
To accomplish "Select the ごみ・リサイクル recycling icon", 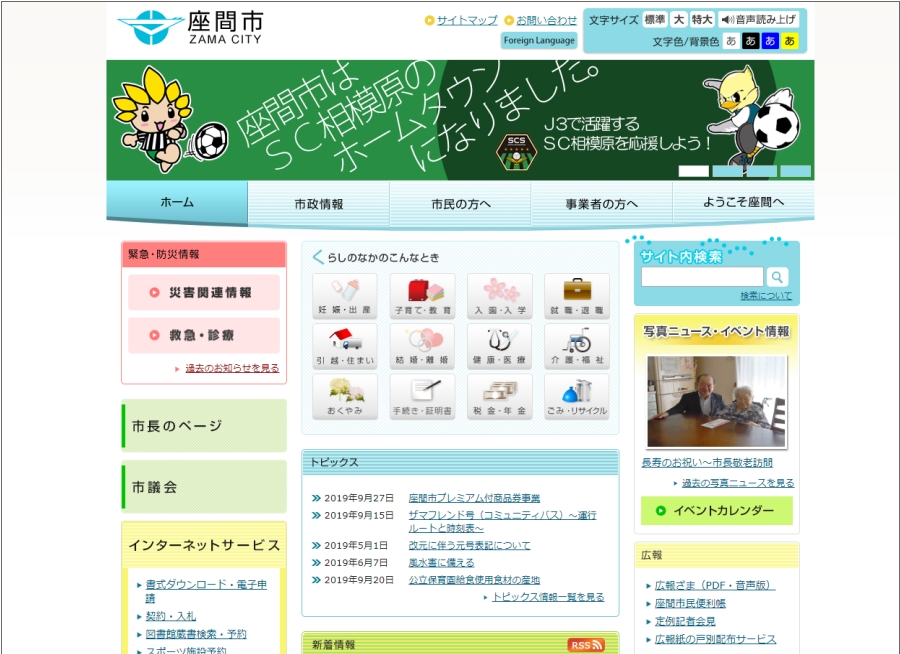I will [576, 394].
